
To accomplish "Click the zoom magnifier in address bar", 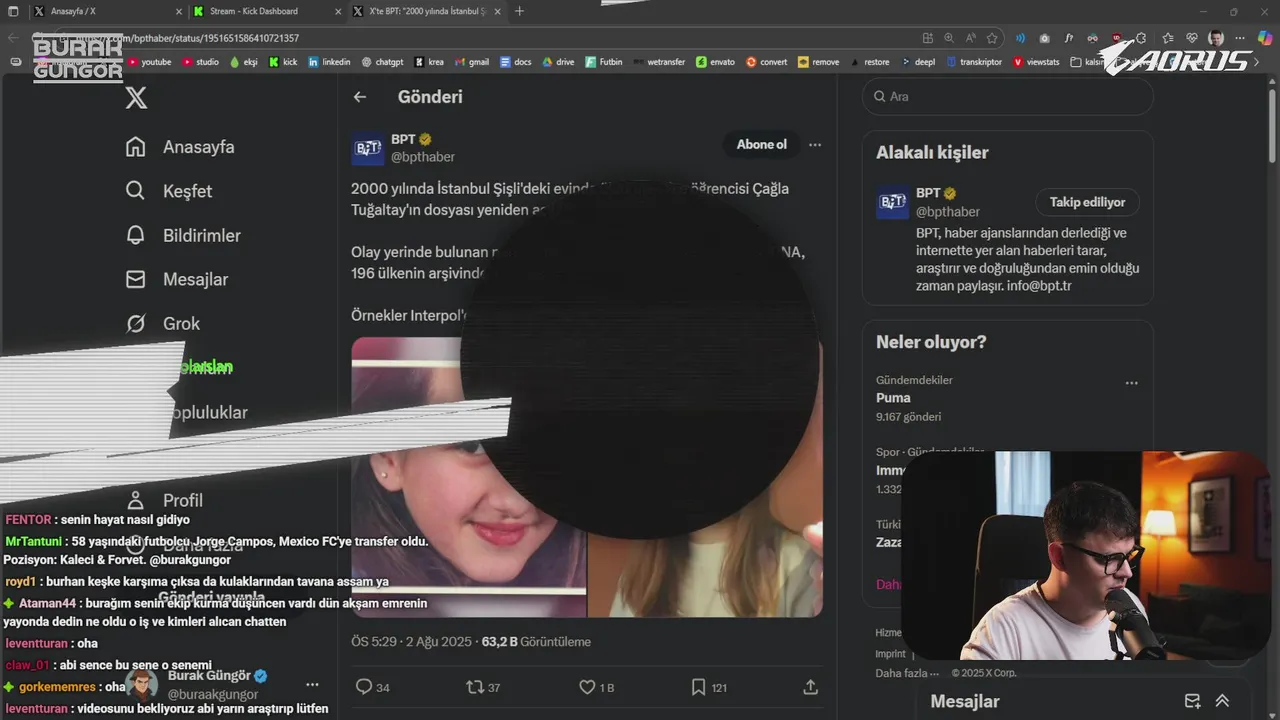I will (949, 38).
